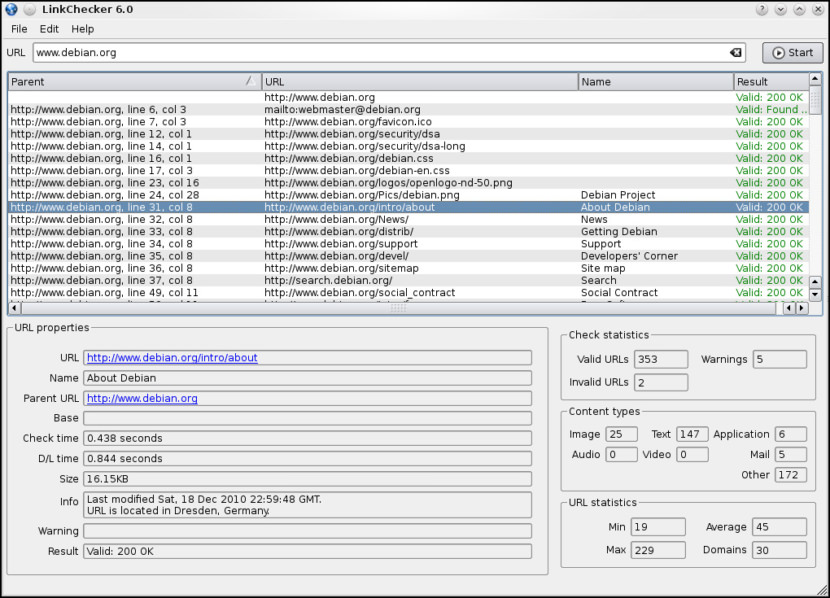
Task: Click the Check time field 0.438 seconds
Action: 307,438
